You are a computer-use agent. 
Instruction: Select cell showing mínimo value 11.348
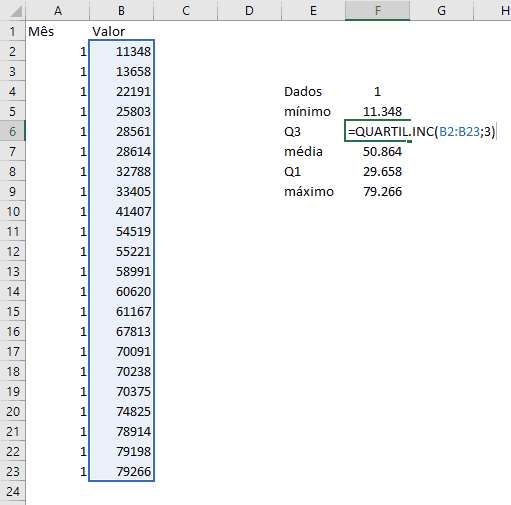pyautogui.click(x=377, y=111)
